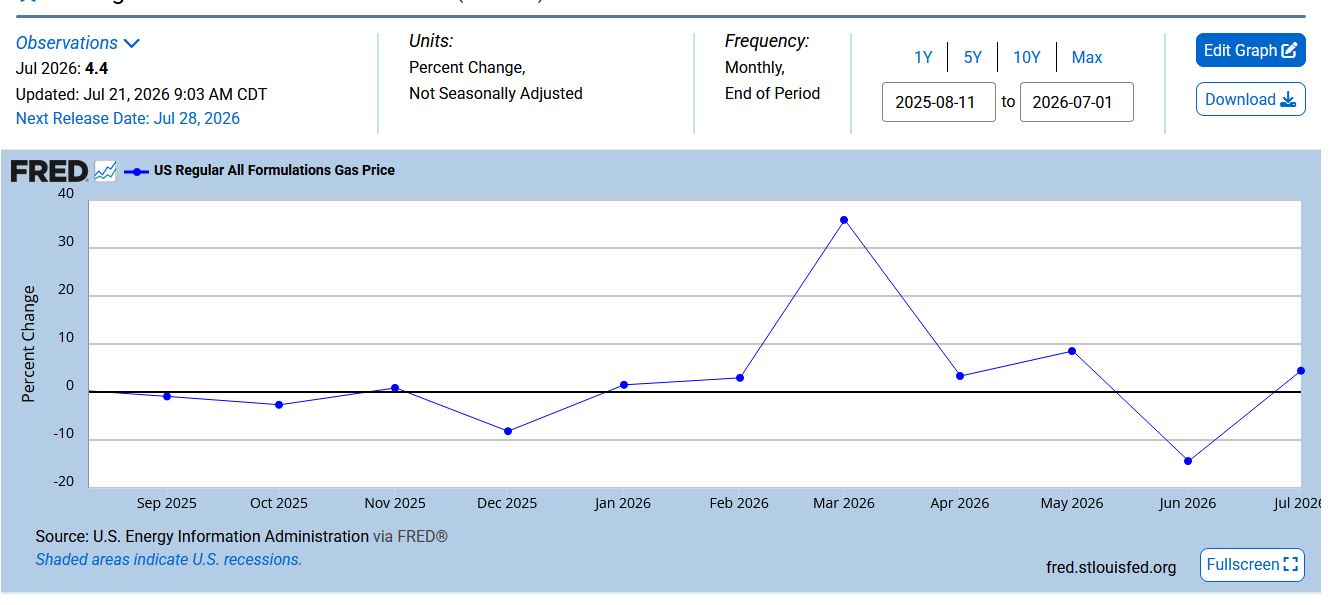Click Shaded areas indicate U.S. recessions text

tap(169, 560)
